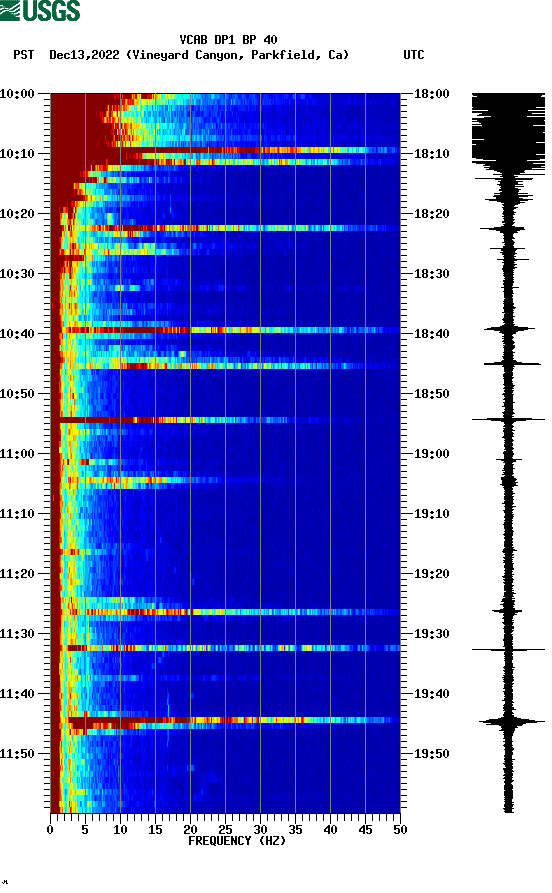This screenshot has width=552, height=893.
Task: Click the '10:20' PST time label
Action: tap(17, 214)
